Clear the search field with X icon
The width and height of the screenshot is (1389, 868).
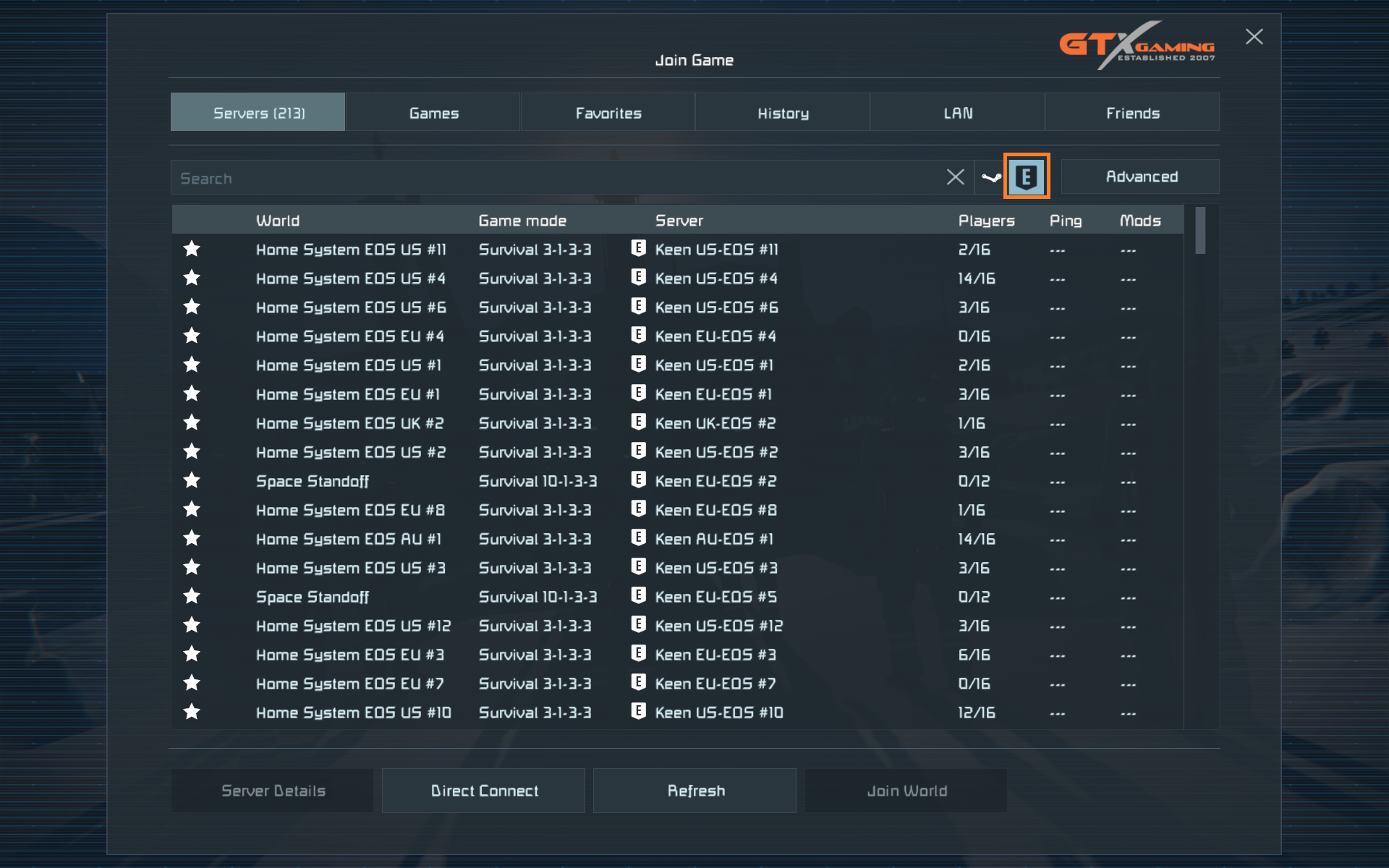[955, 177]
